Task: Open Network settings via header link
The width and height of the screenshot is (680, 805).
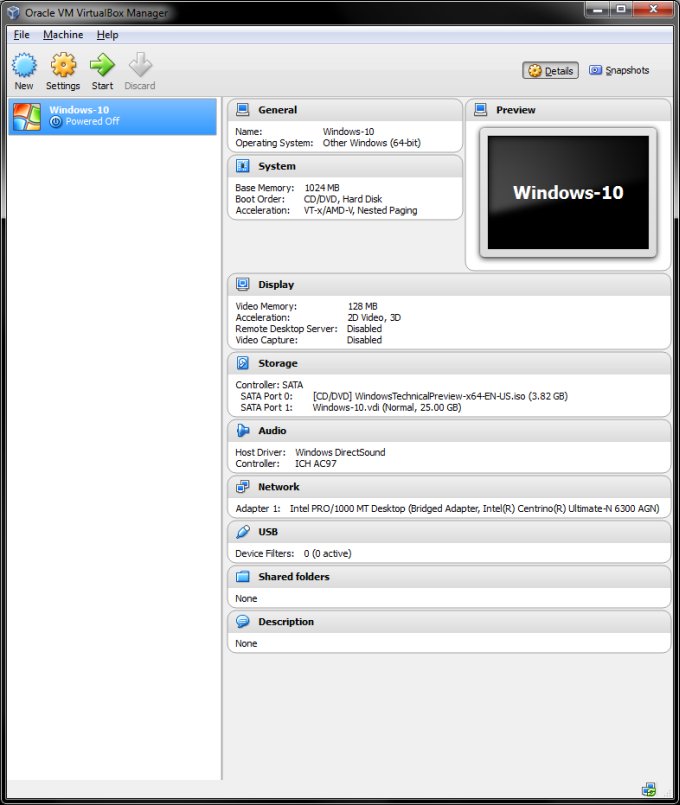Action: (279, 487)
